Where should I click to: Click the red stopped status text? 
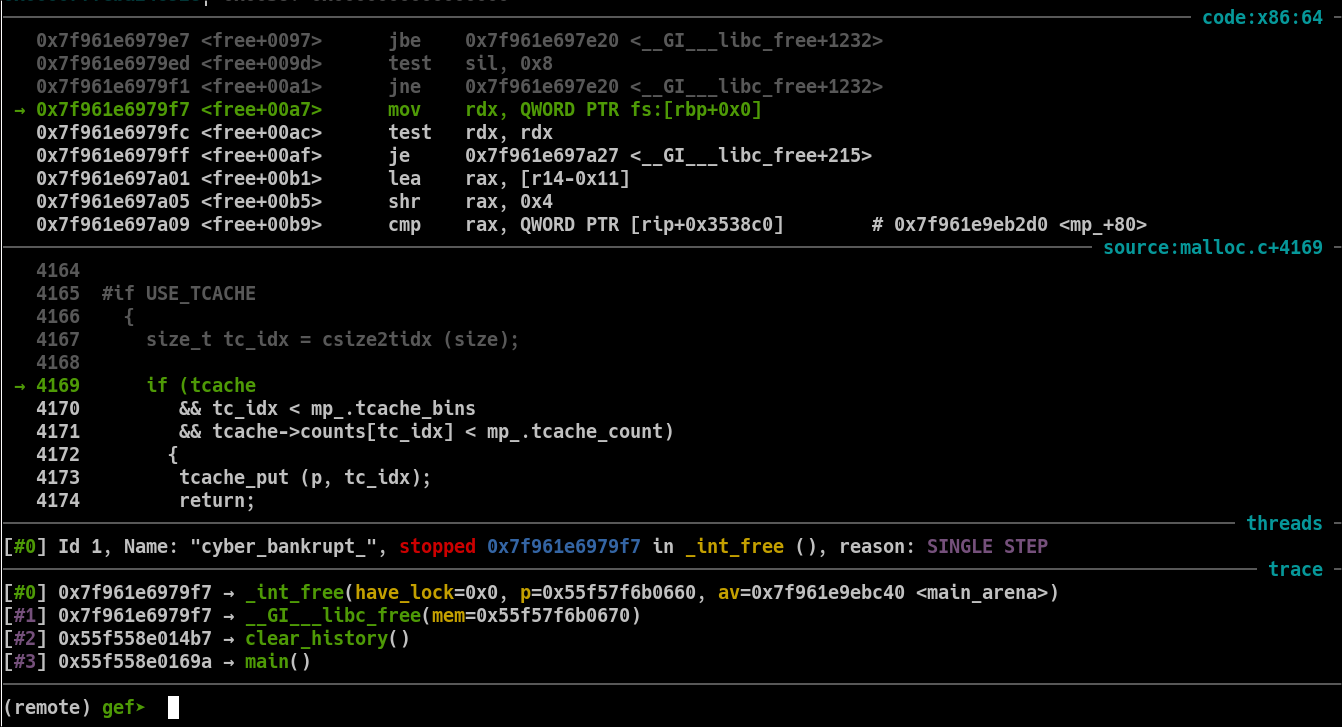pyautogui.click(x=437, y=547)
